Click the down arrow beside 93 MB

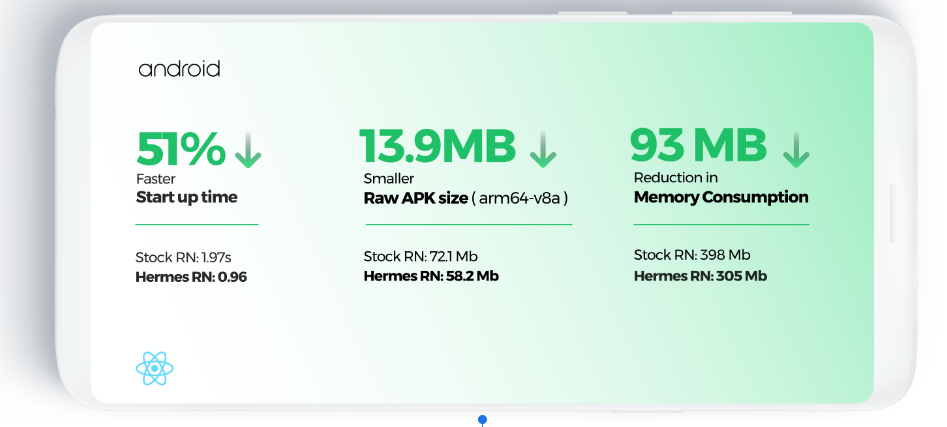tap(796, 149)
